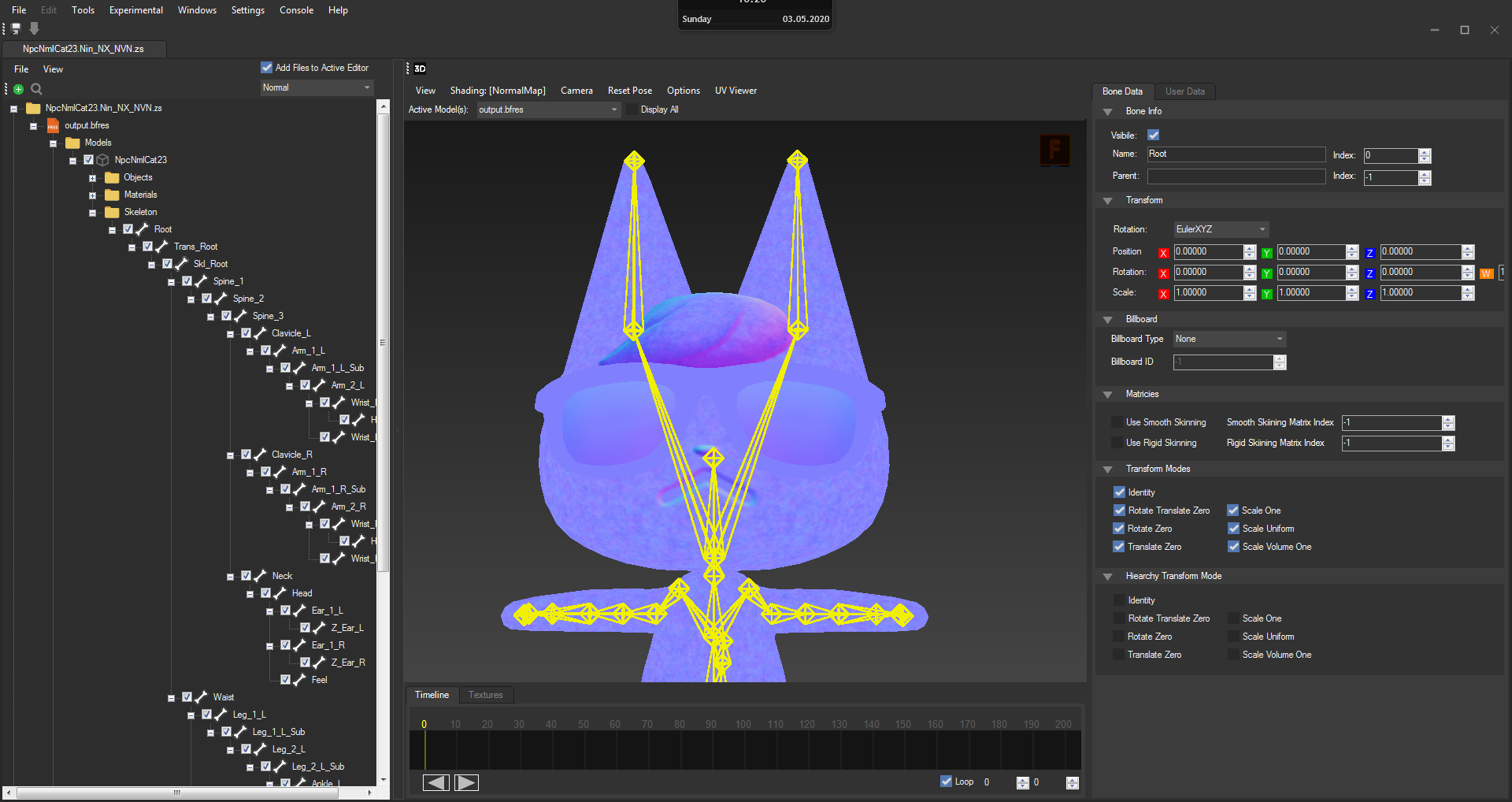Open the Active Models output.bfres dropdown
The width and height of the screenshot is (1512, 802).
coord(549,110)
